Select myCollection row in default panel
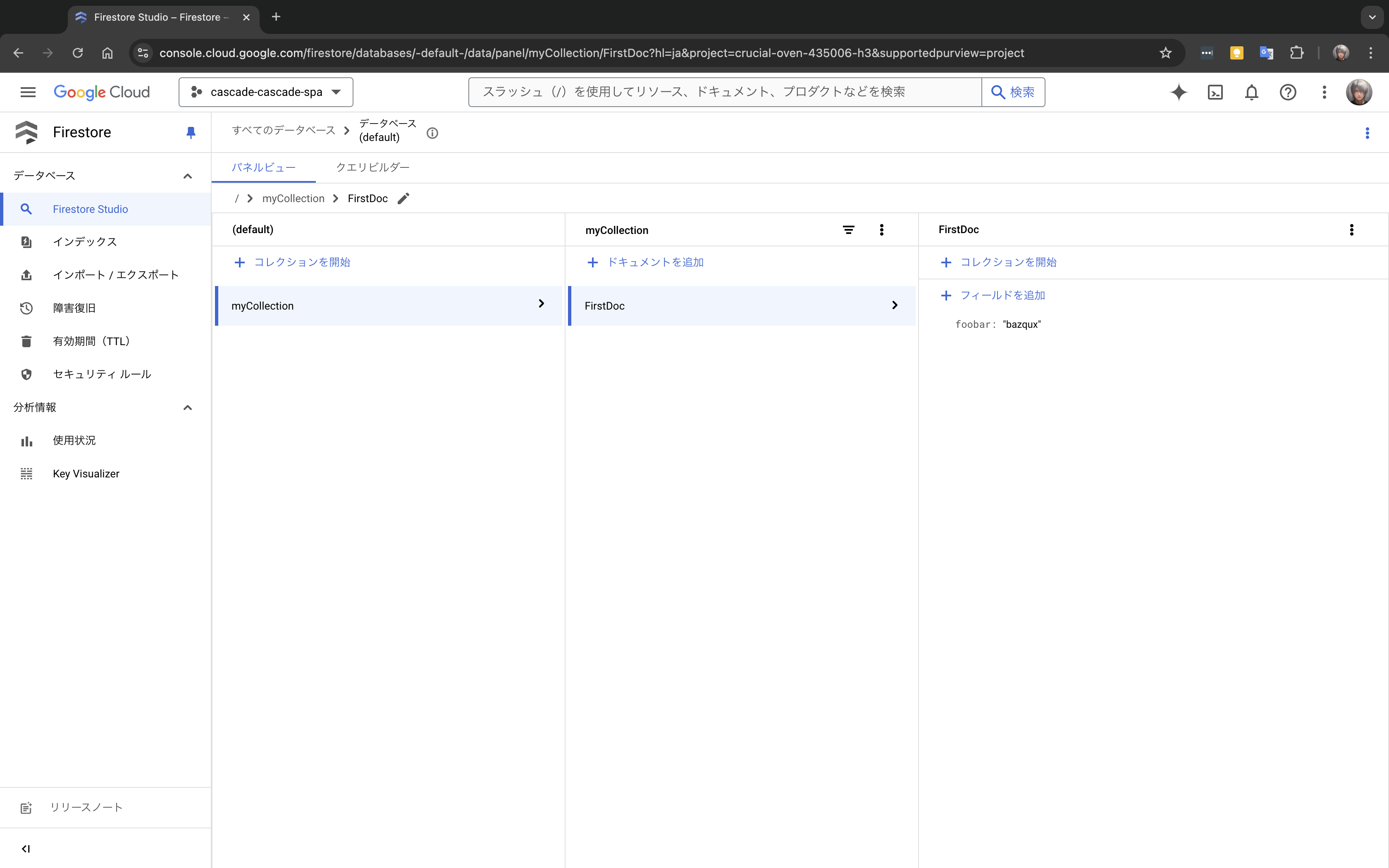 388,306
